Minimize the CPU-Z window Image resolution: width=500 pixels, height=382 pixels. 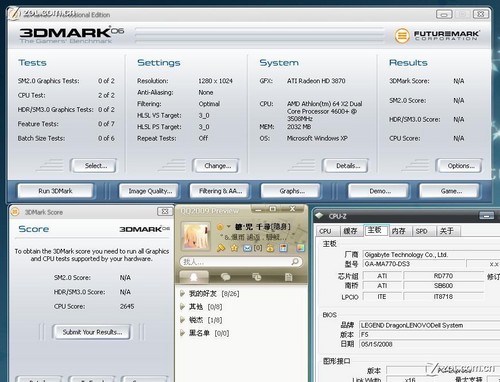[487, 216]
